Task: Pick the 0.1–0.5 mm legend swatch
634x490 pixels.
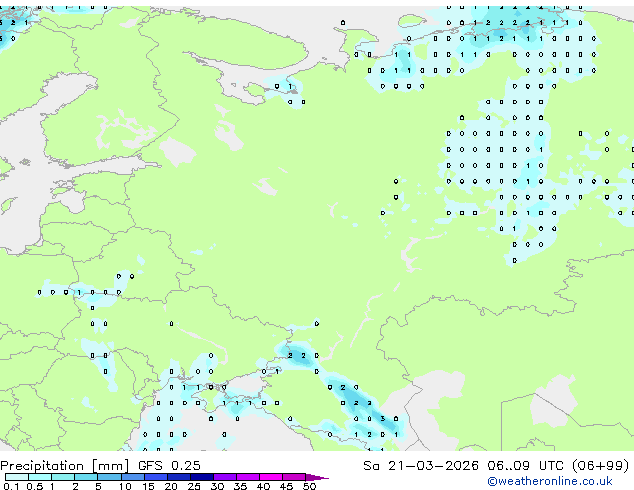Action: [17, 477]
